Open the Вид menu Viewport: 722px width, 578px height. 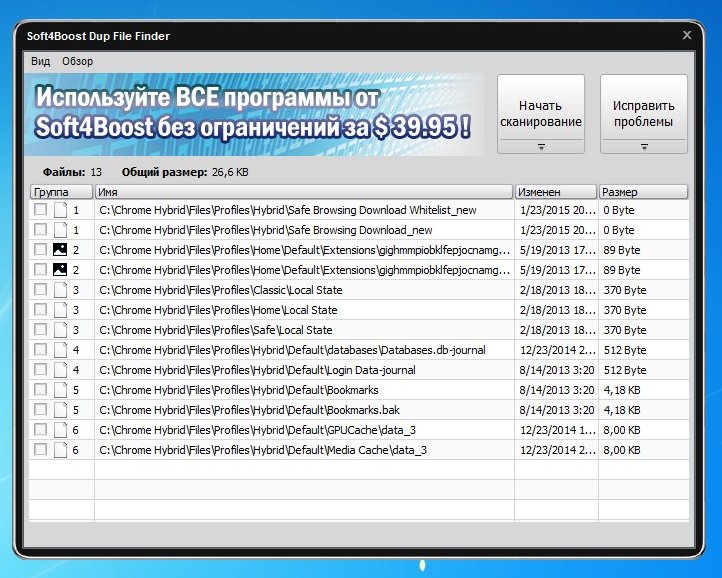coord(41,61)
